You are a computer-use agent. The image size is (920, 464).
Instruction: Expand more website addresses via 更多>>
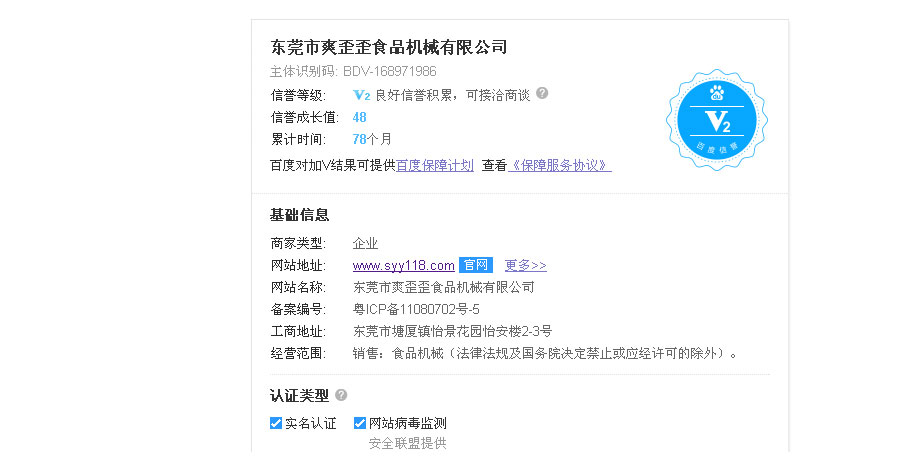(x=525, y=265)
